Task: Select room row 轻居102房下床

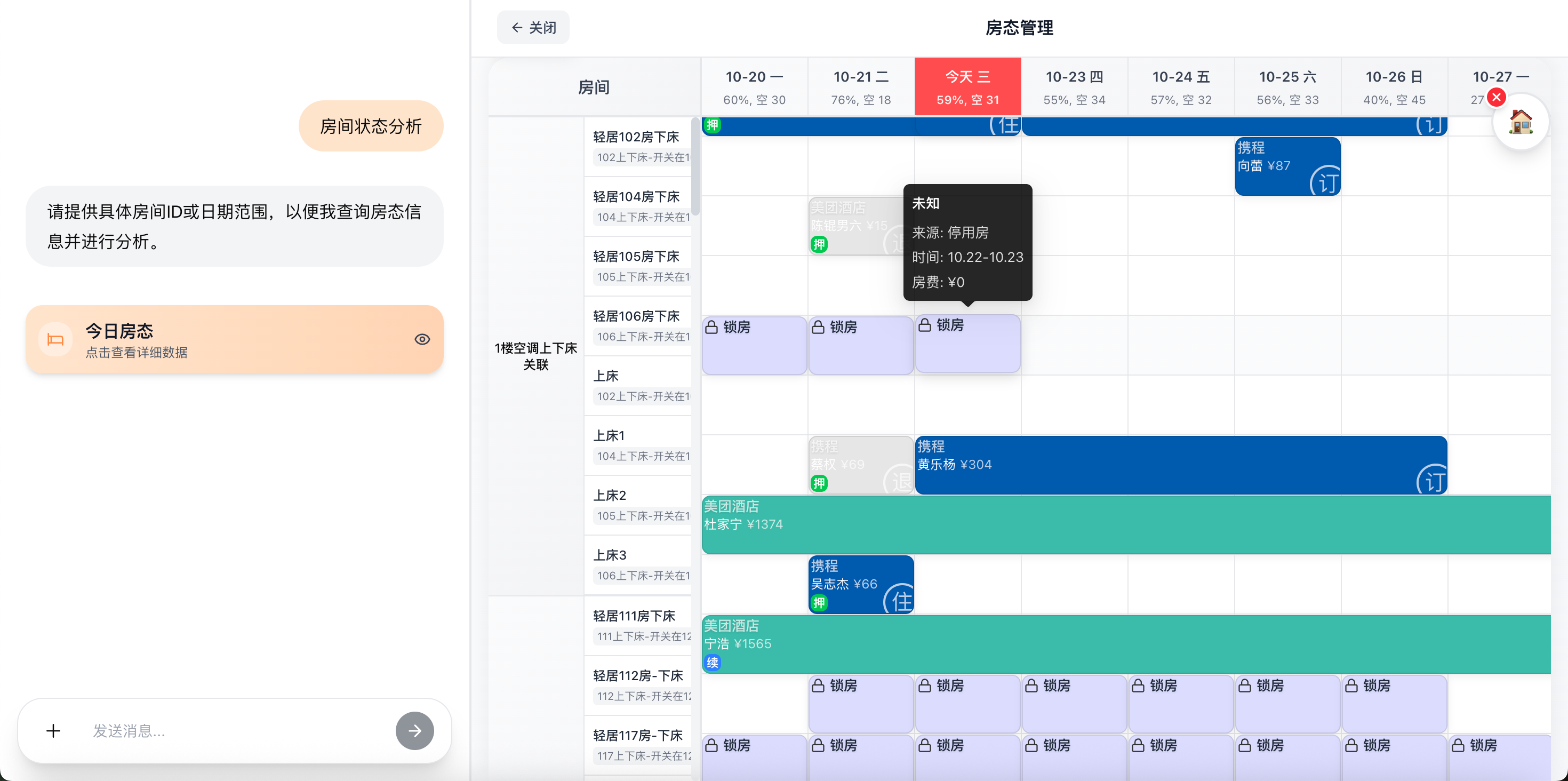Action: (636, 137)
